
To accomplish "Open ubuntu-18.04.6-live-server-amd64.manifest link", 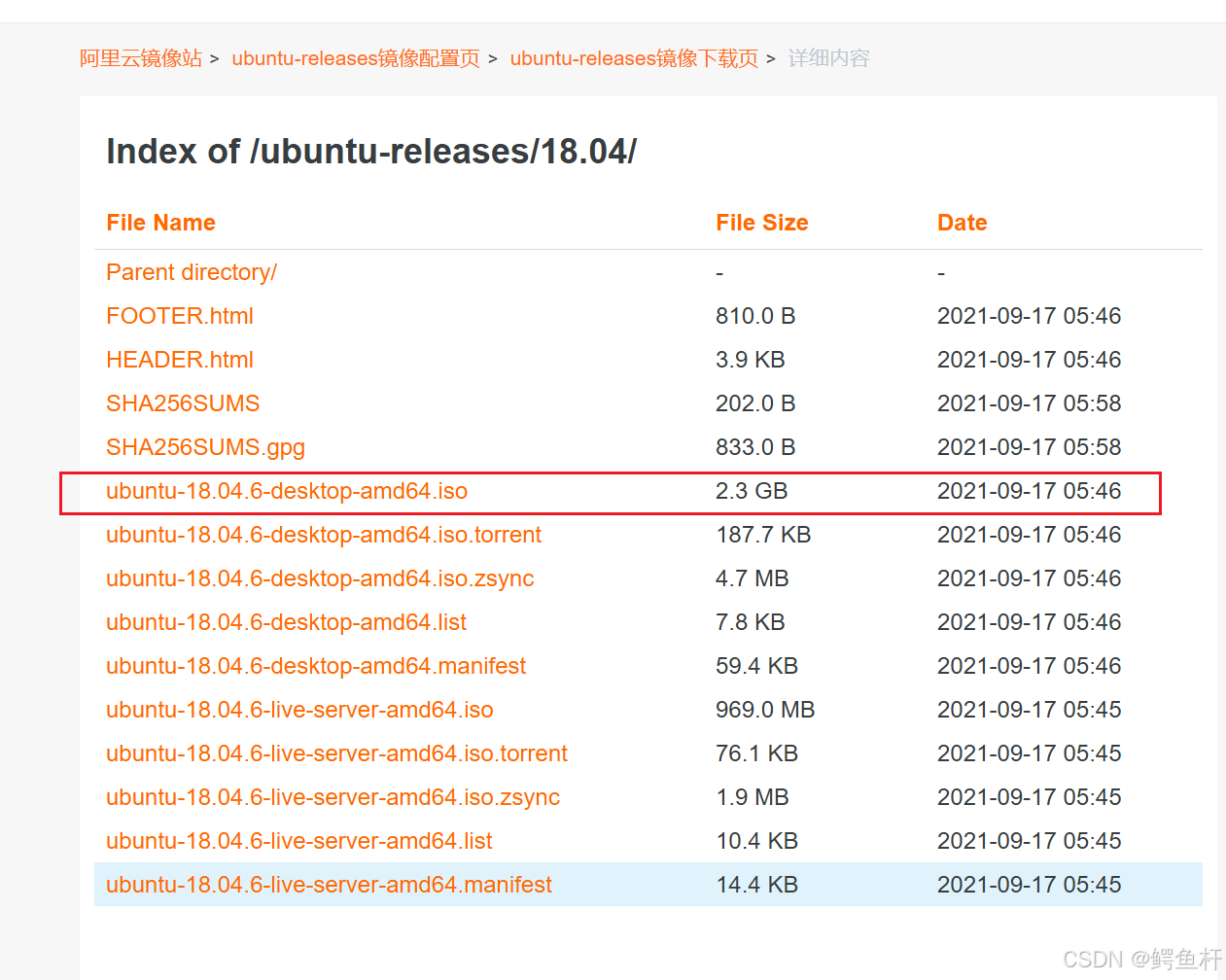I will 329,885.
